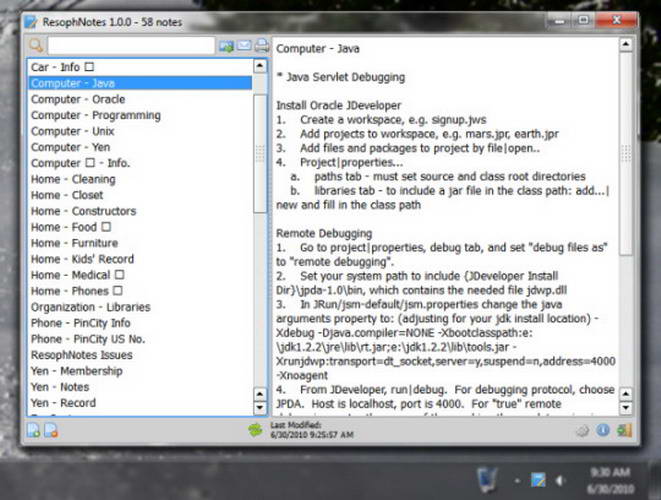Click the note editor scroll up arrow
This screenshot has width=661, height=500.
click(626, 44)
